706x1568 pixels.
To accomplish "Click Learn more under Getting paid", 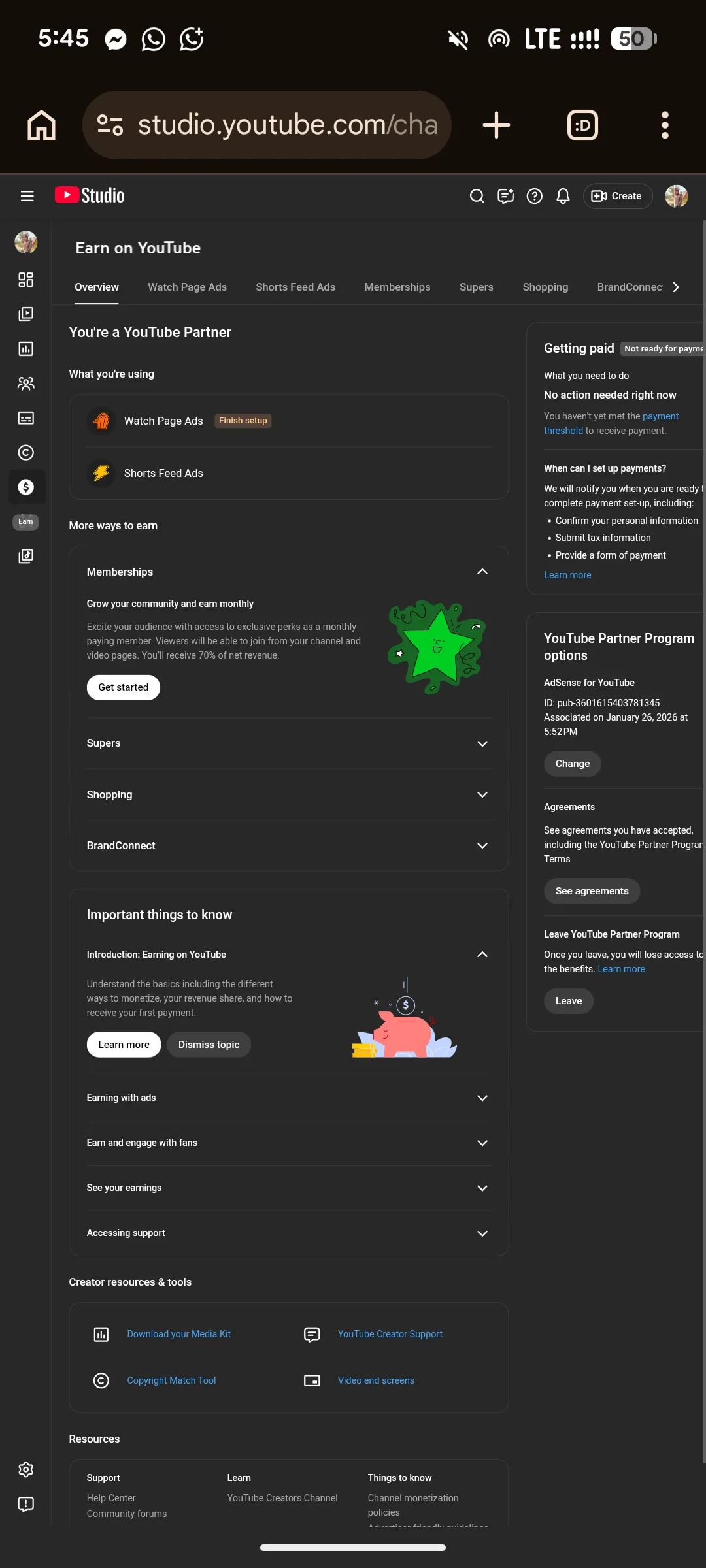I will pos(567,575).
